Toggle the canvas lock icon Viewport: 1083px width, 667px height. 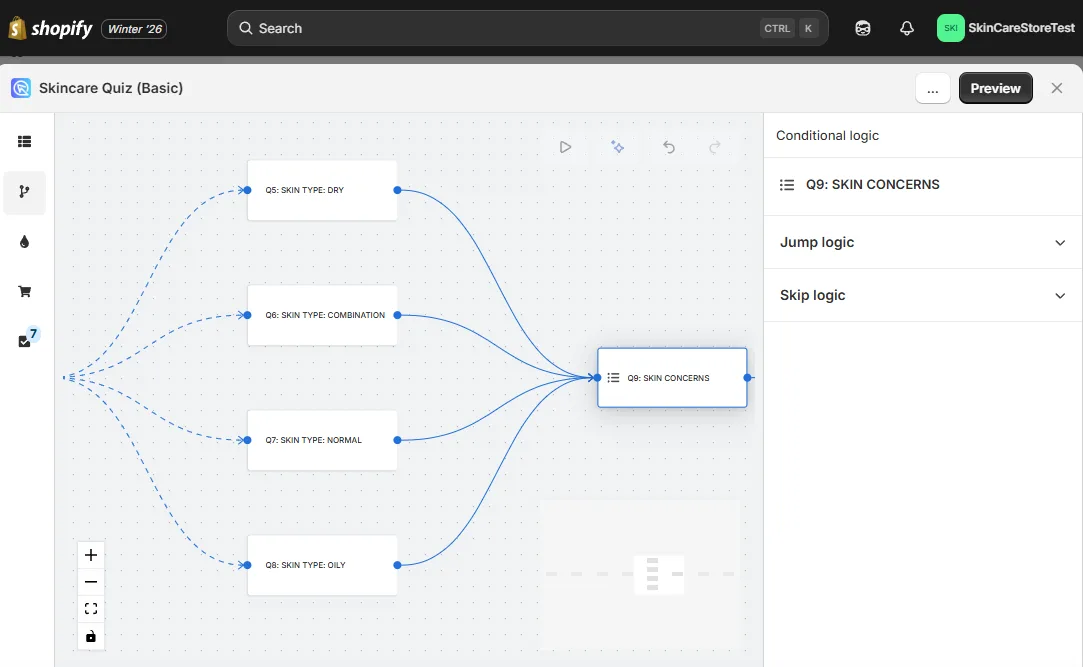(x=90, y=636)
